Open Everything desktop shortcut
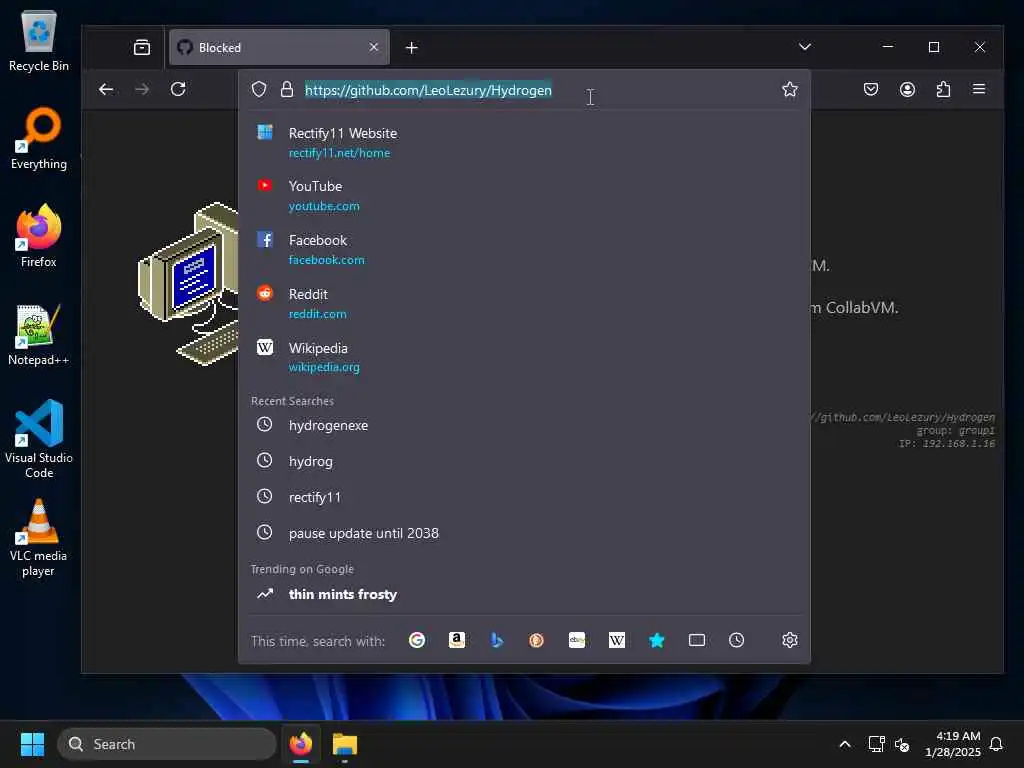The width and height of the screenshot is (1024, 768). pyautogui.click(x=39, y=138)
